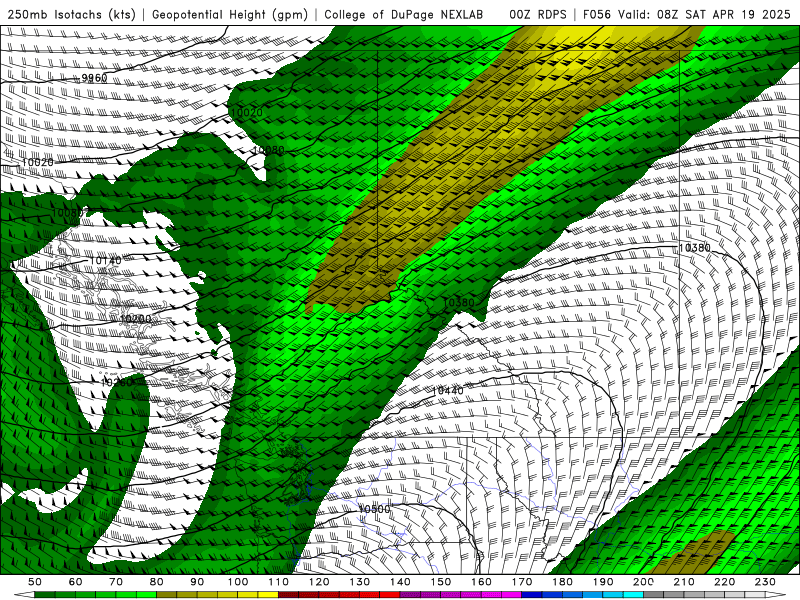Click the 10500 height contour label

(x=374, y=509)
